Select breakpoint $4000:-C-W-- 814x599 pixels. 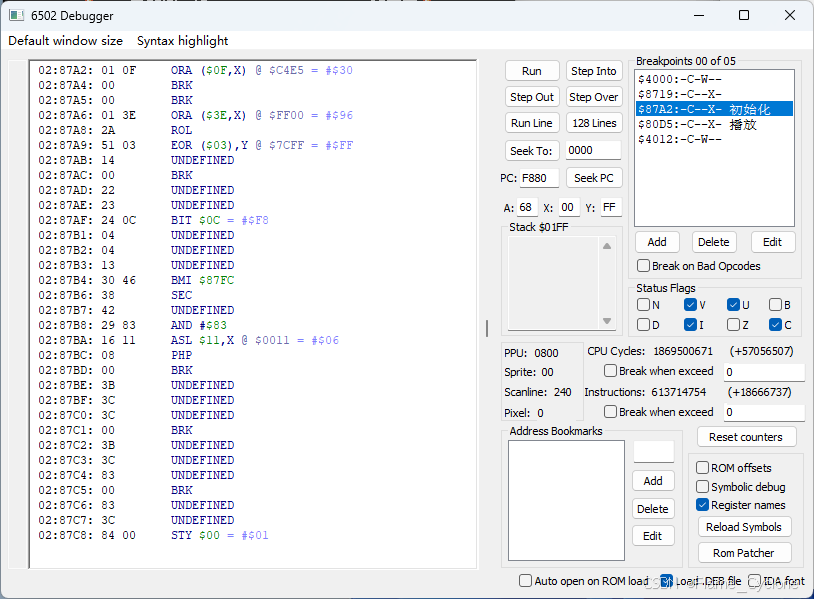714,79
